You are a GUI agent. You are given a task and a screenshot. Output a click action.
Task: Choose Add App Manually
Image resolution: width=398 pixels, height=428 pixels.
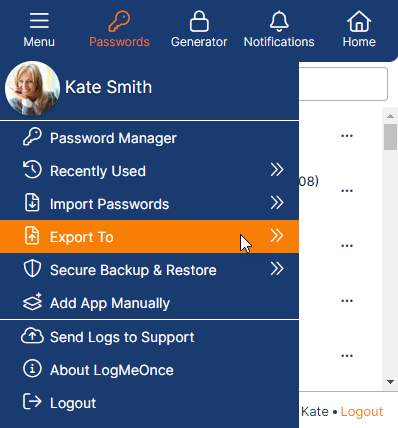tap(149, 303)
